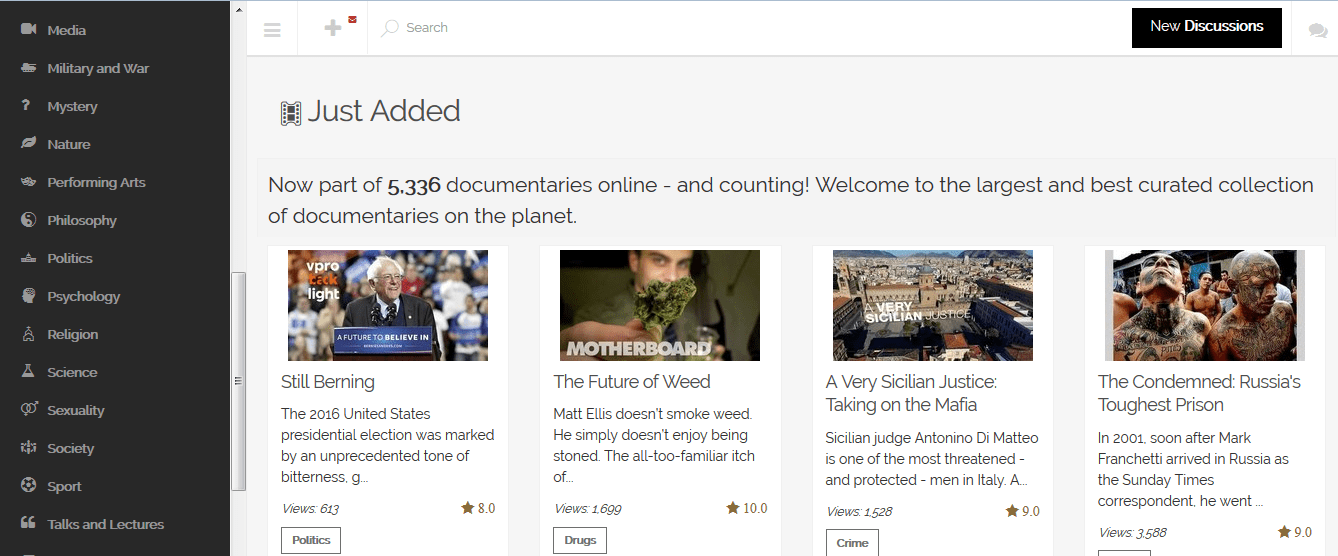1338x556 pixels.
Task: Click the 'Views: 3,588' text
Action: pyautogui.click(x=1132, y=533)
